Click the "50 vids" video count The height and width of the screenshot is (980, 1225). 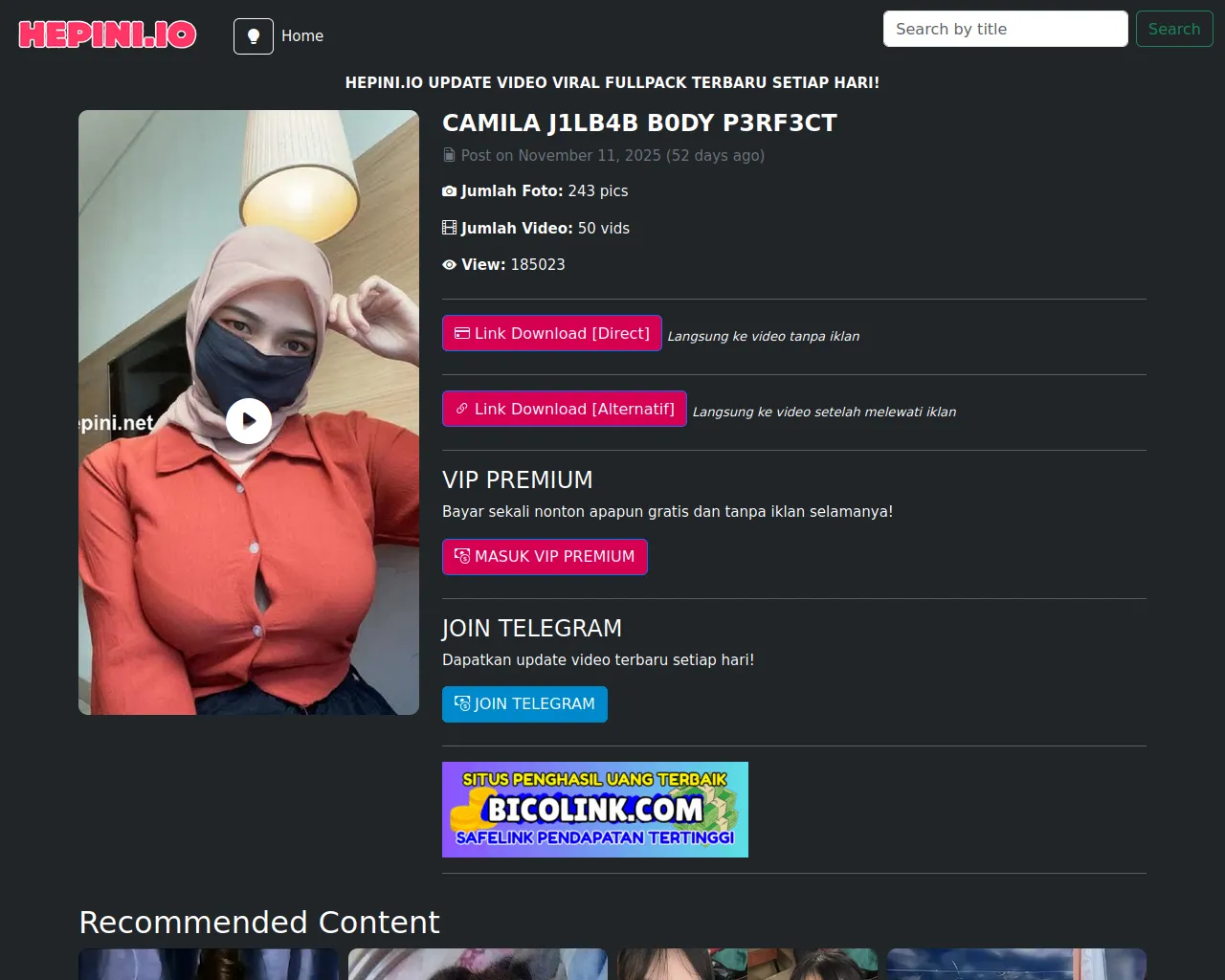tap(604, 228)
